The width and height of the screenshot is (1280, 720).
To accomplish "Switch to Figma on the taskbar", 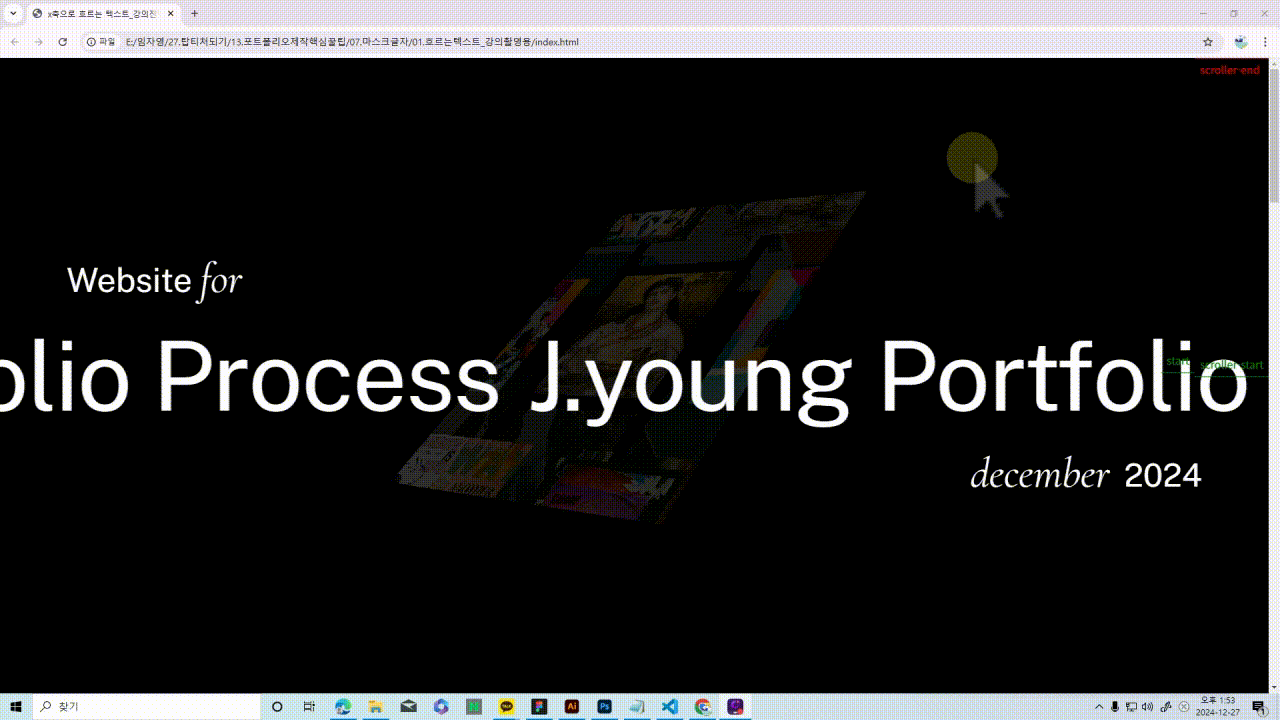I will (539, 707).
